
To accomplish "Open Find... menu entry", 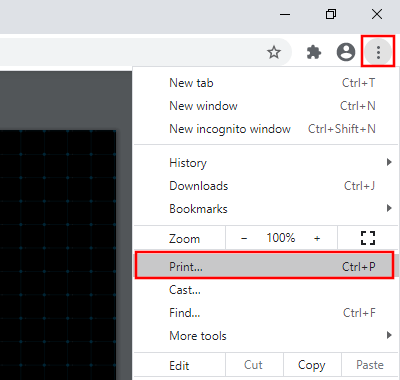I will pyautogui.click(x=266, y=313).
